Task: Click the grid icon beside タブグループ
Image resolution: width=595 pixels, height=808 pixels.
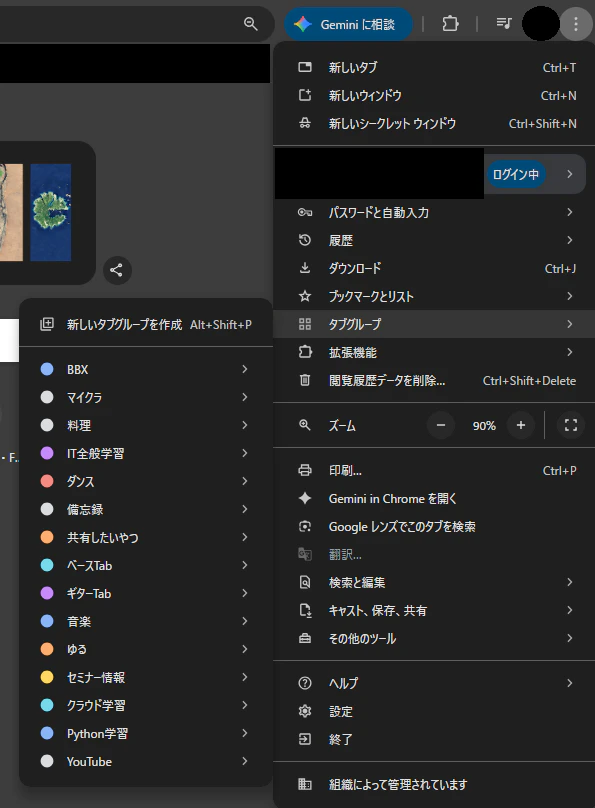Action: (305, 324)
